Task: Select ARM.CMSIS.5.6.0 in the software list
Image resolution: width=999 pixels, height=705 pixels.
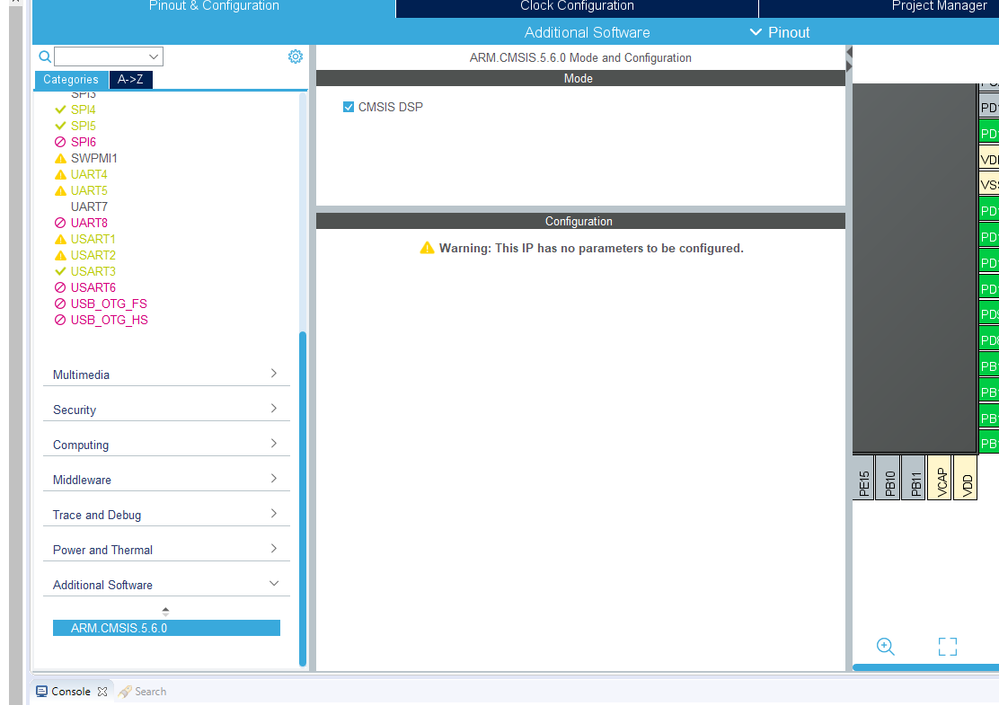Action: click(x=166, y=628)
